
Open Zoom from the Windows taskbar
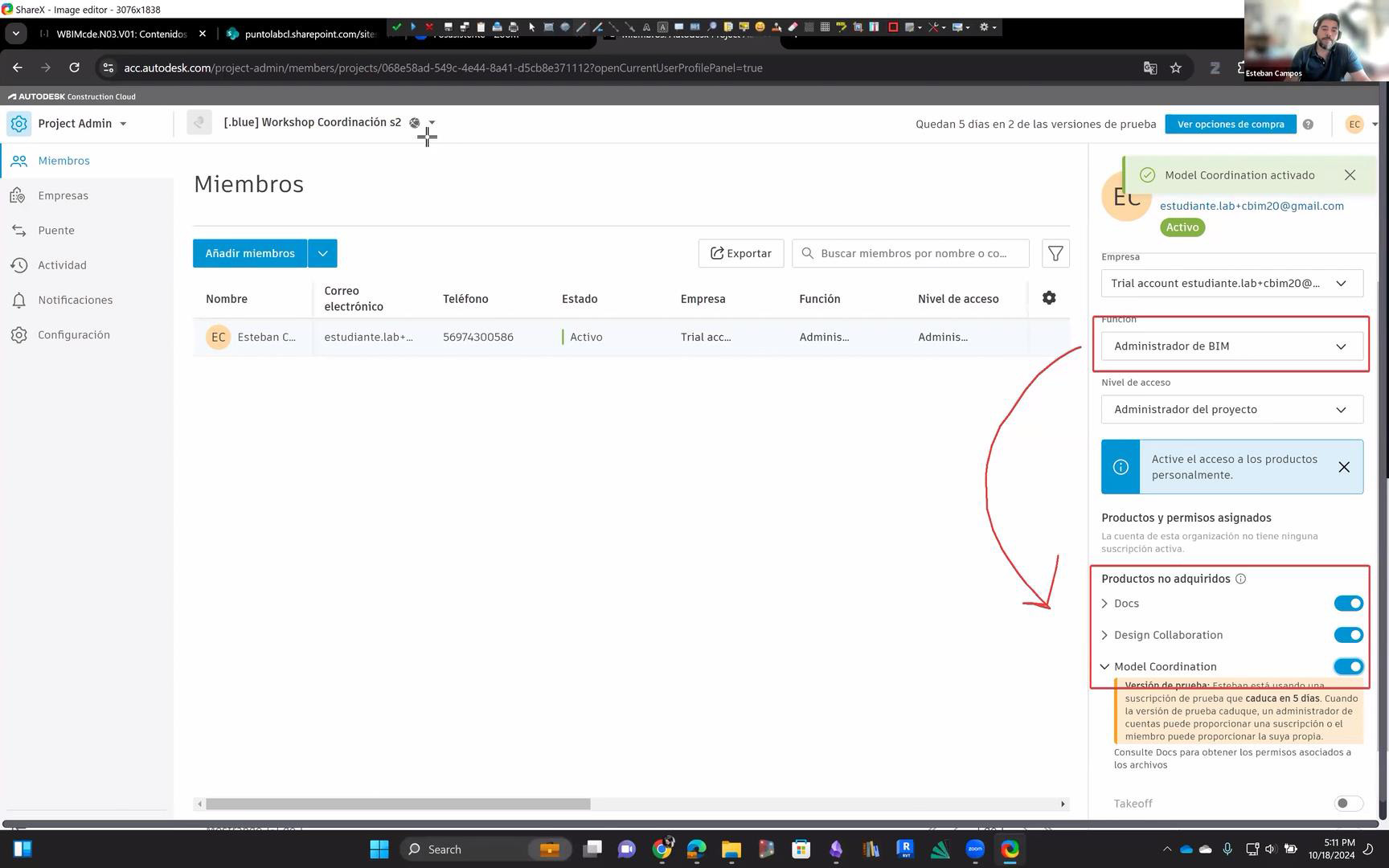point(974,849)
